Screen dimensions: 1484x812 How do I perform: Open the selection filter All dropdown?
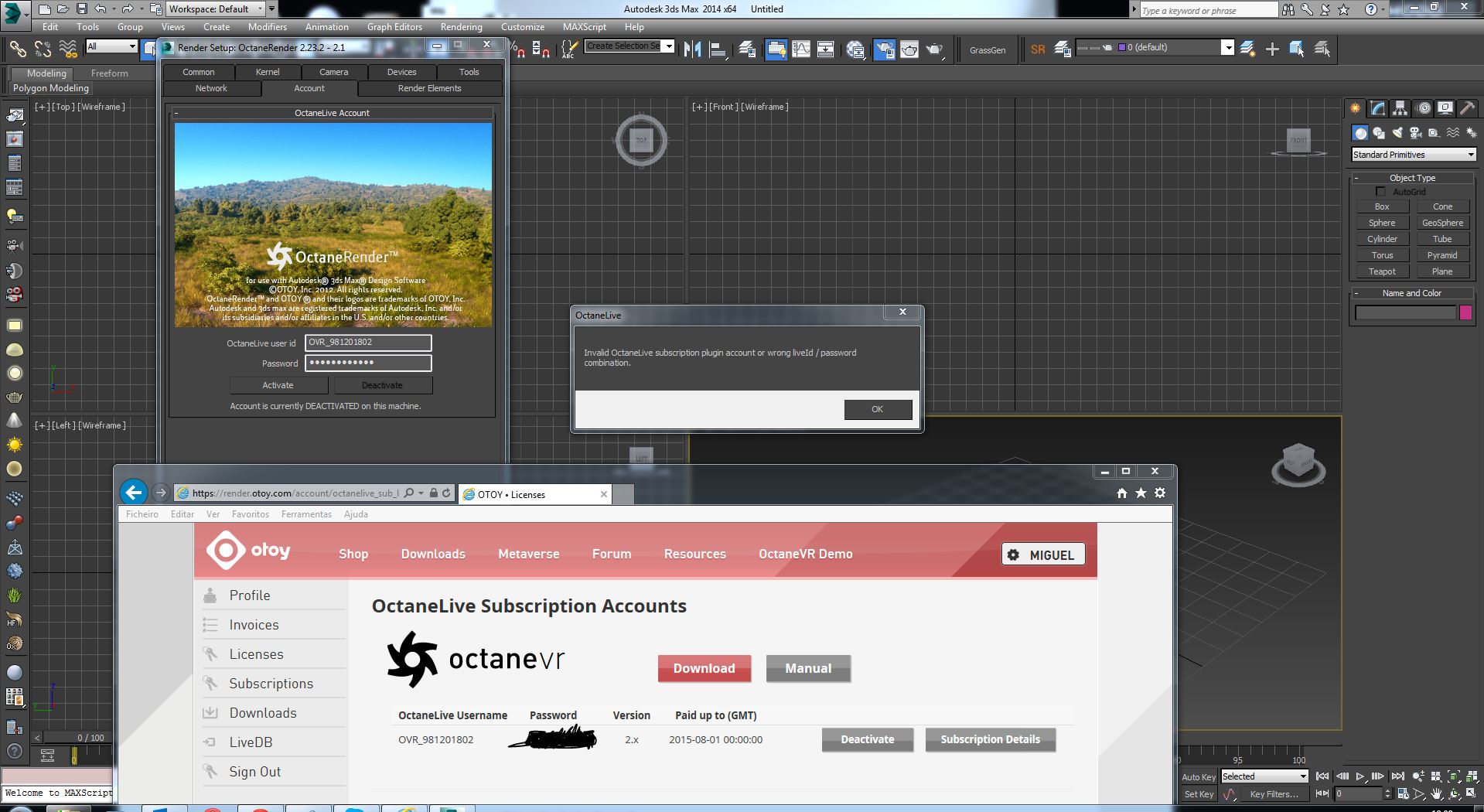tap(111, 47)
